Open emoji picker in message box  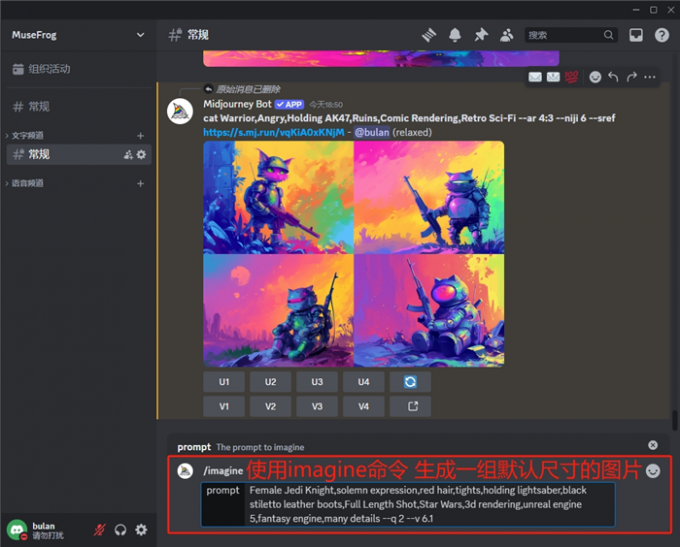[x=653, y=471]
